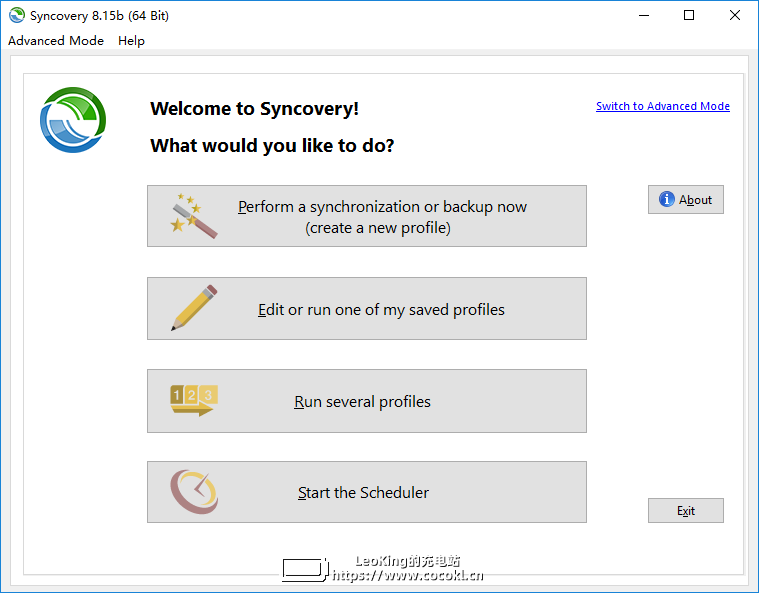
Task: Follow the Switch to Advanced Mode link
Action: 663,106
